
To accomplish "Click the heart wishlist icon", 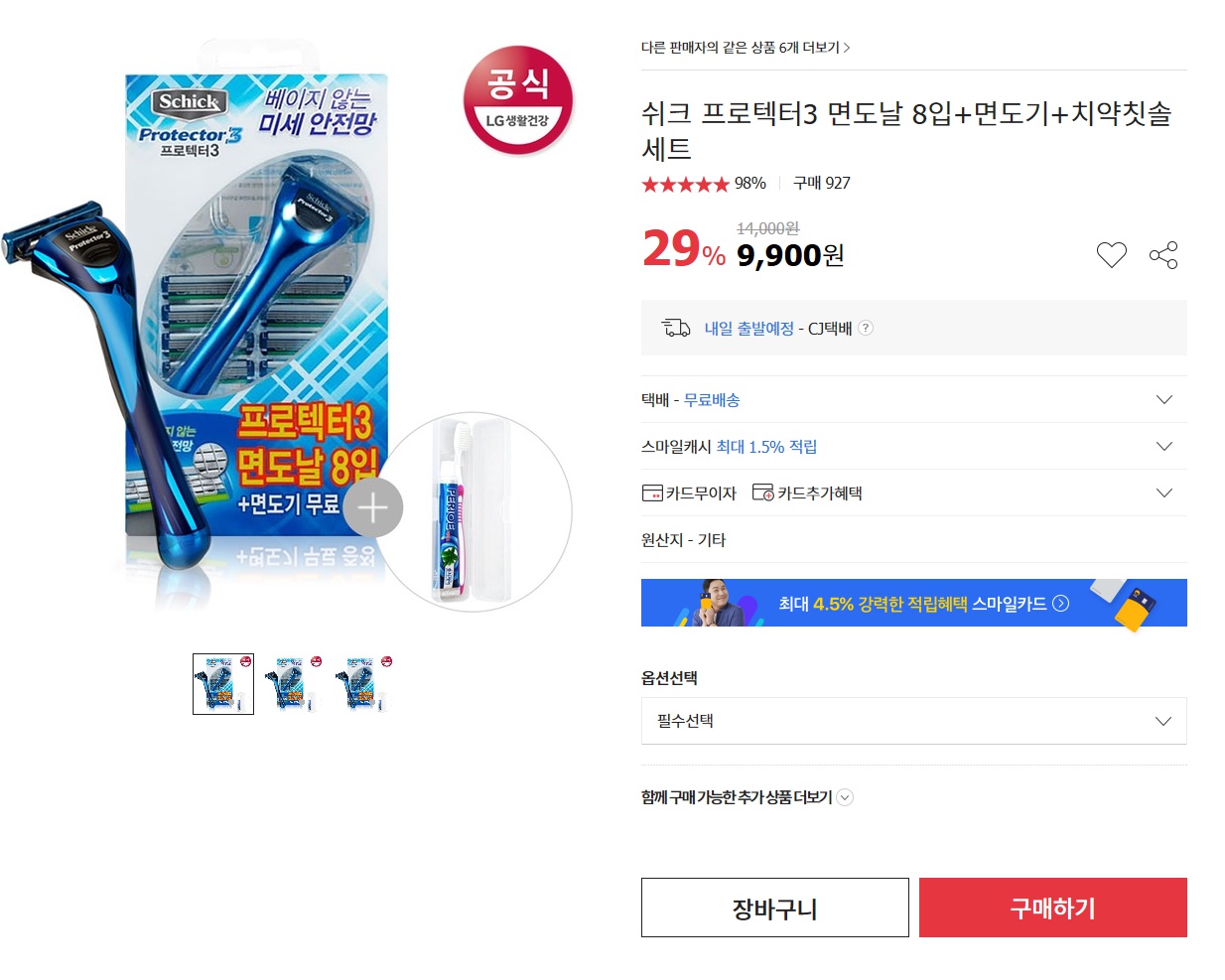I will coord(1111,255).
